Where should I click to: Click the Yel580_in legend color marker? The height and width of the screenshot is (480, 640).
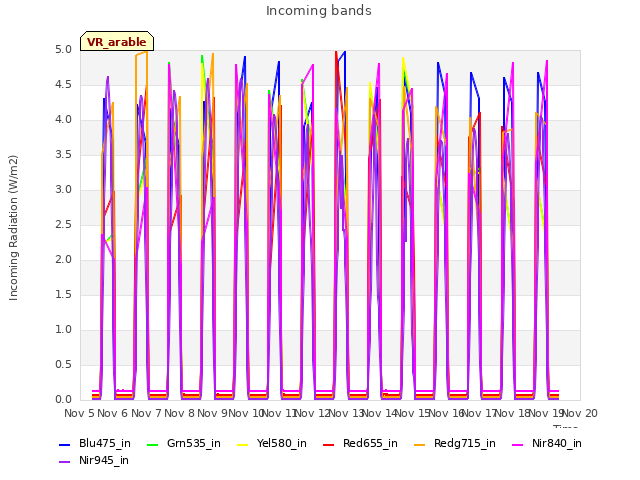[242, 444]
